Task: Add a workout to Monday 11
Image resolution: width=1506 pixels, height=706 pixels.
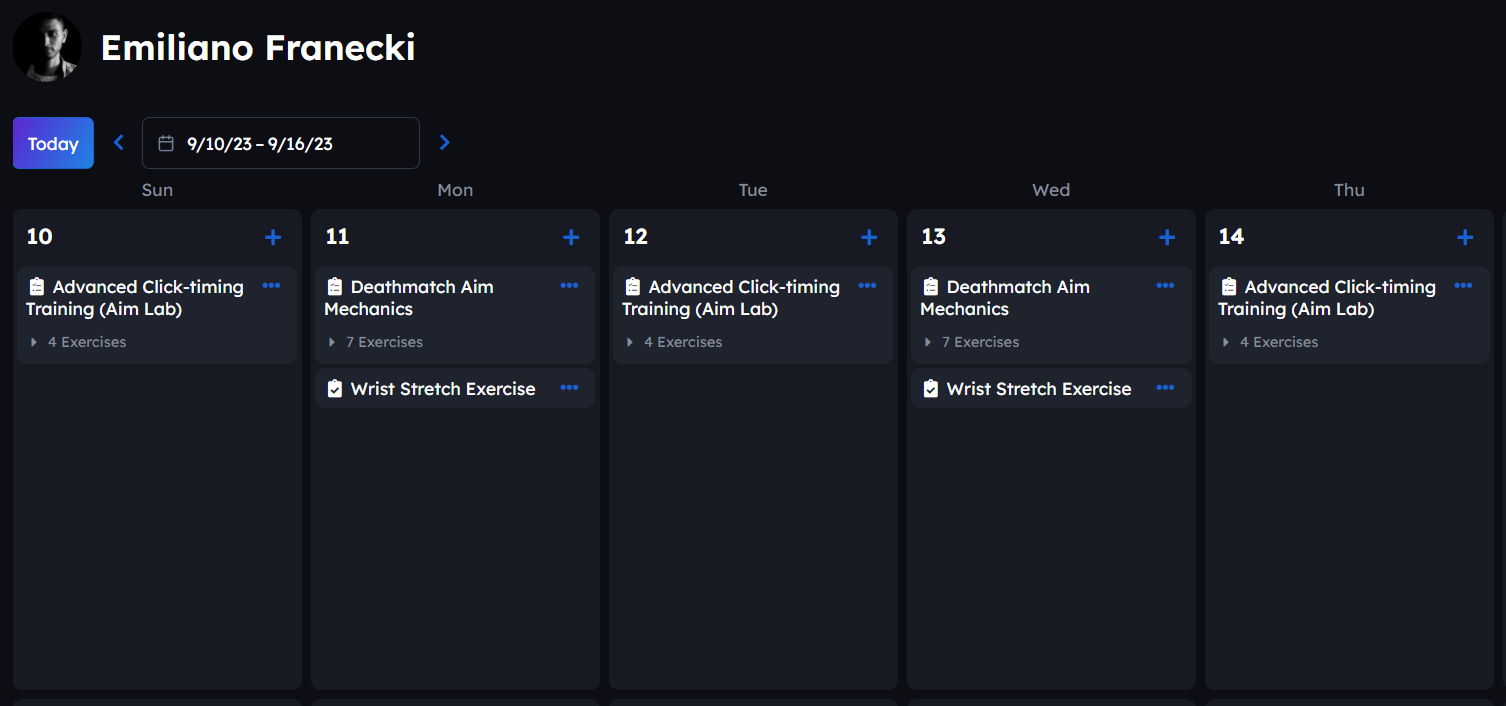Action: click(571, 237)
